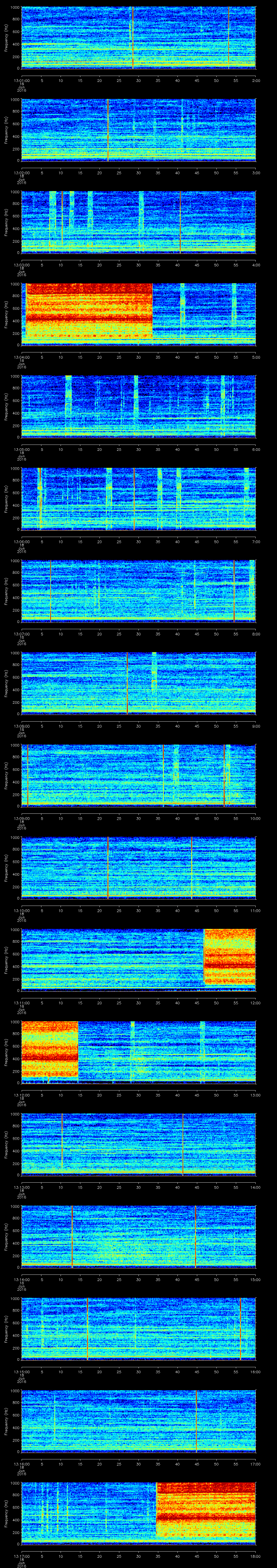Image resolution: width=277 pixels, height=1568 pixels.
Task: Click the '13:00' end-of-axis label
Action: [255, 1096]
